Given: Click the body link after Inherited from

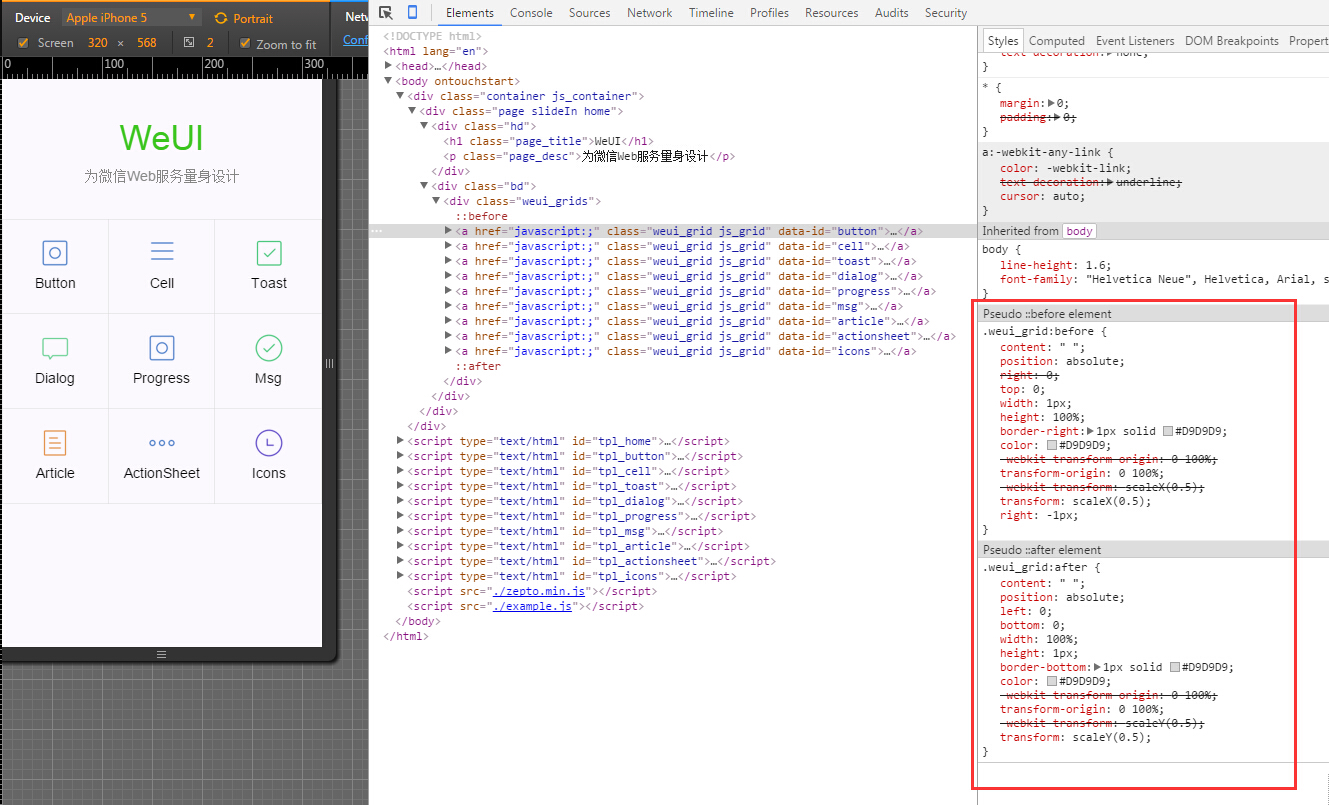Looking at the screenshot, I should point(1079,231).
